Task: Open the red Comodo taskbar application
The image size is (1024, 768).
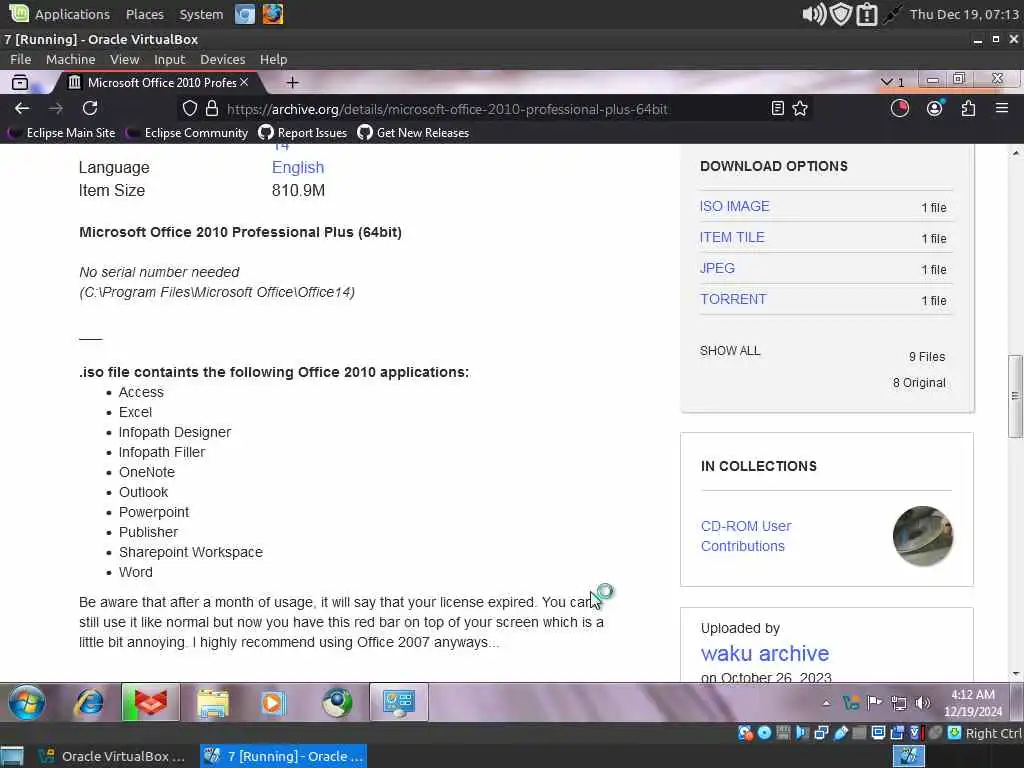Action: (150, 703)
